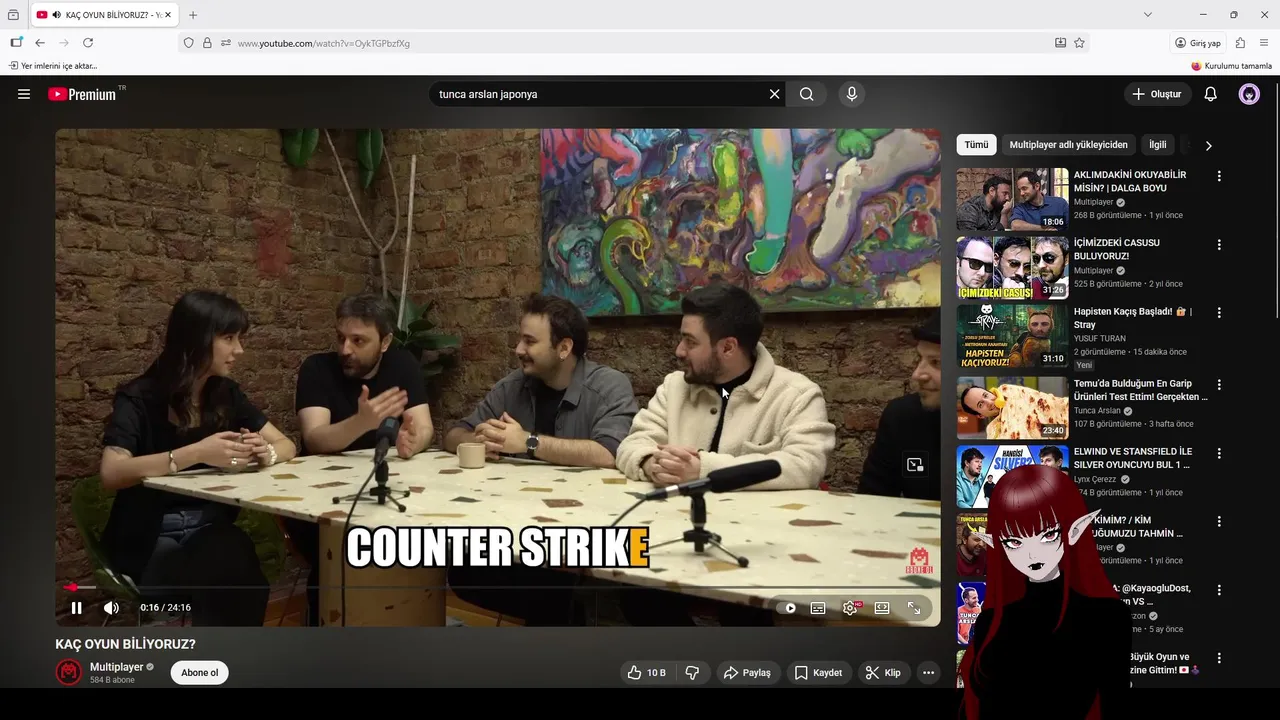The image size is (1280, 720).
Task: Toggle the autoplay switch
Action: point(788,608)
